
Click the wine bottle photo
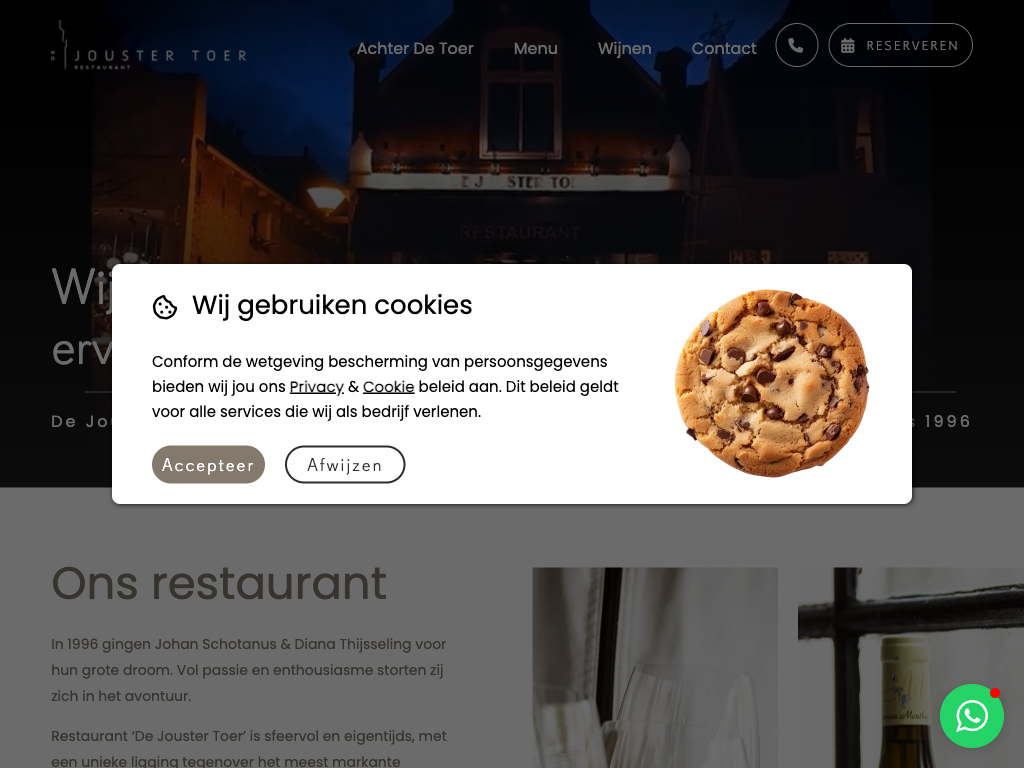click(x=911, y=667)
